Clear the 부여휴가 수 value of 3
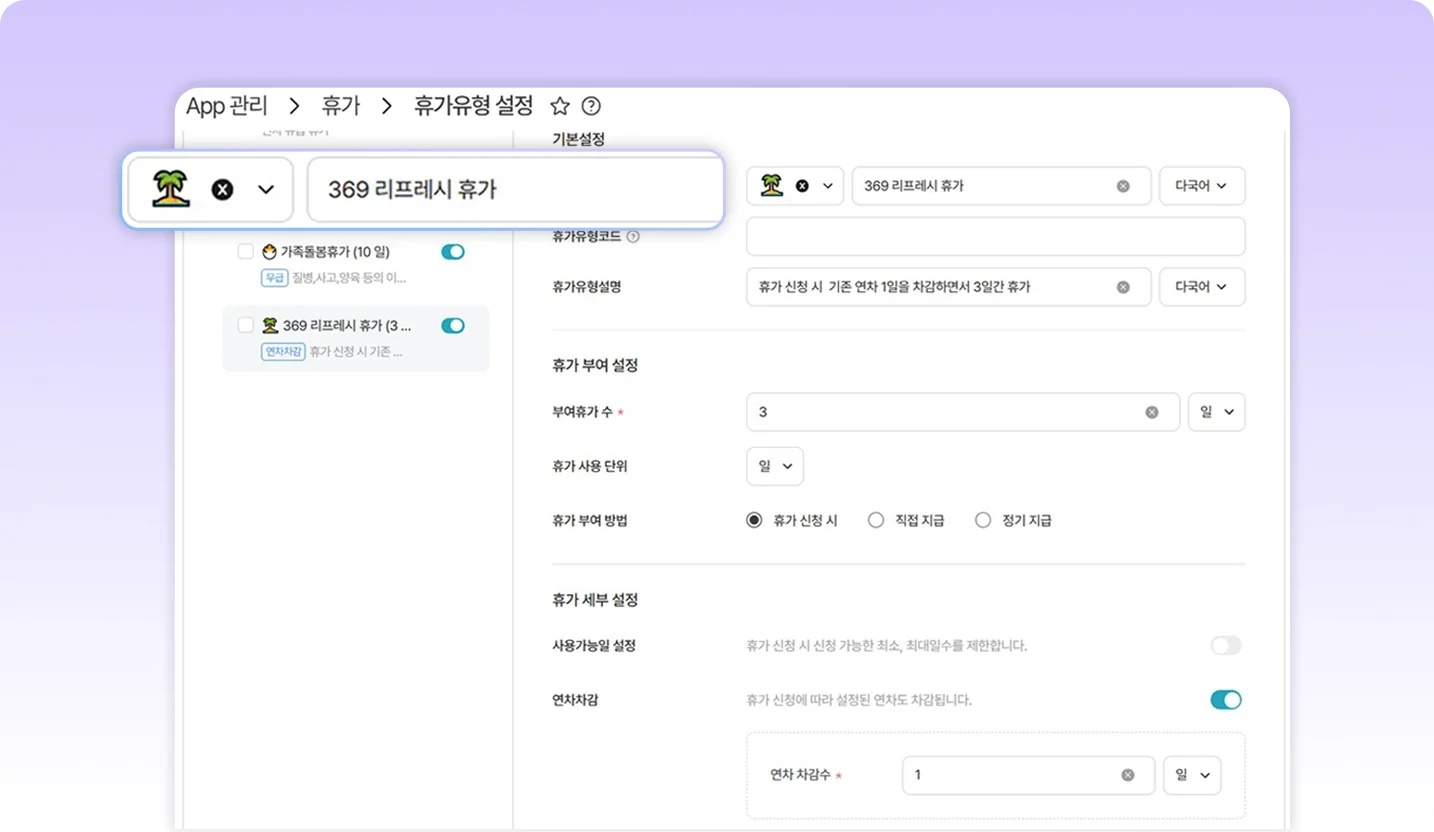 point(1151,411)
